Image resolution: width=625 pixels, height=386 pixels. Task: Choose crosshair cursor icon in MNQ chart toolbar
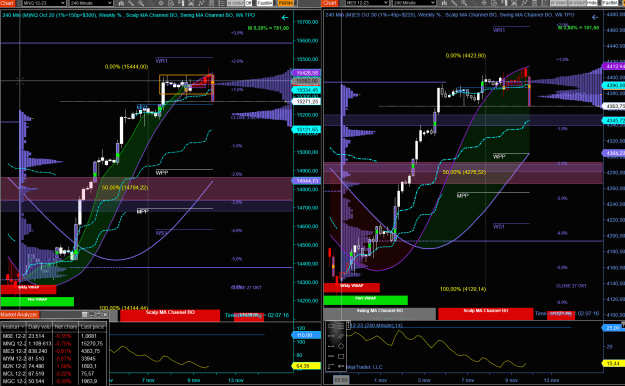click(161, 3)
